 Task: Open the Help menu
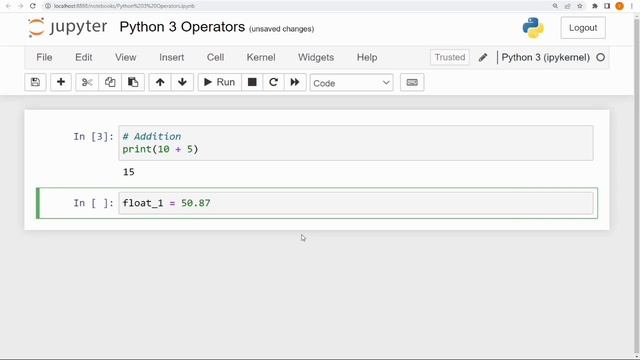[367, 58]
